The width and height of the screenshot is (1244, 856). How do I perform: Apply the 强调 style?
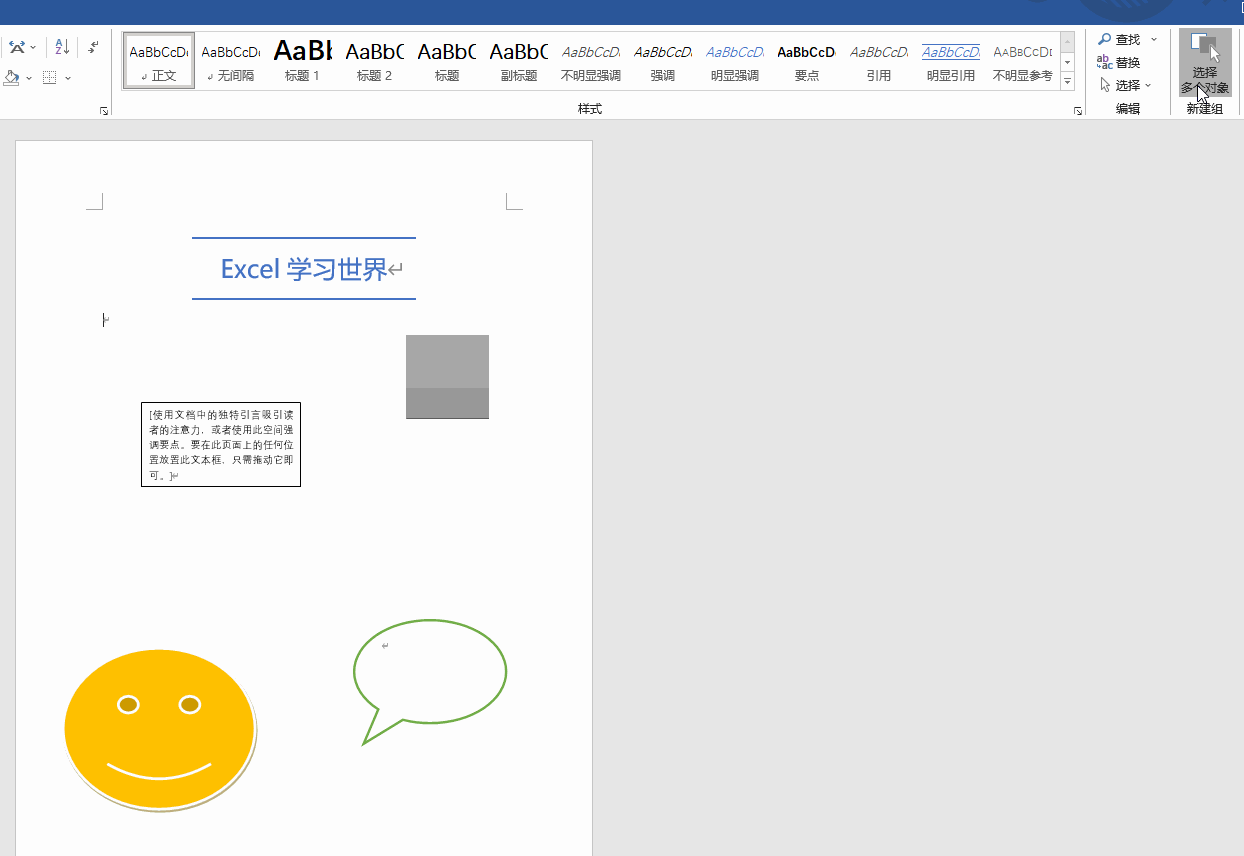[x=663, y=60]
